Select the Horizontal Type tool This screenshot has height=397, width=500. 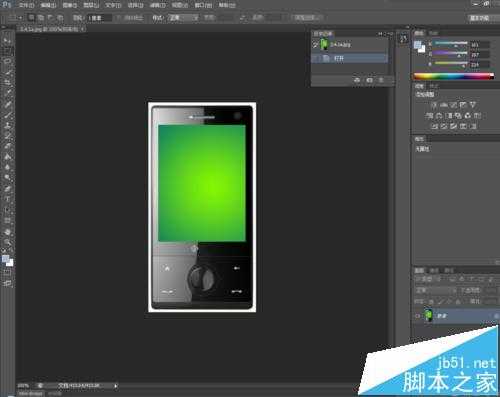coord(7,199)
